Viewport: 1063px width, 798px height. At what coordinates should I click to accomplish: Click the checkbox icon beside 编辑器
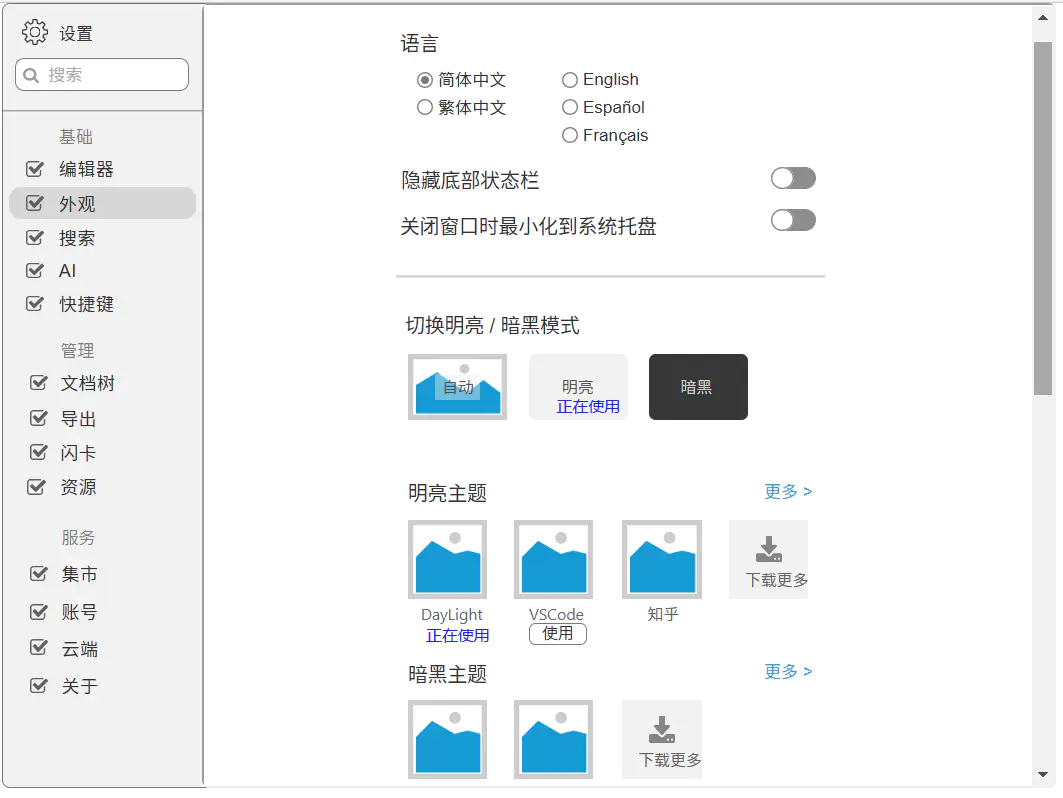35,169
